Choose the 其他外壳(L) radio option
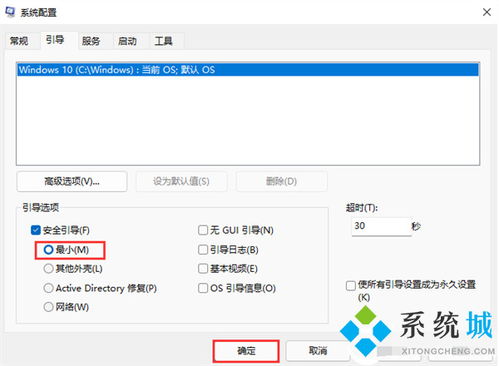The image size is (499, 366). click(48, 269)
